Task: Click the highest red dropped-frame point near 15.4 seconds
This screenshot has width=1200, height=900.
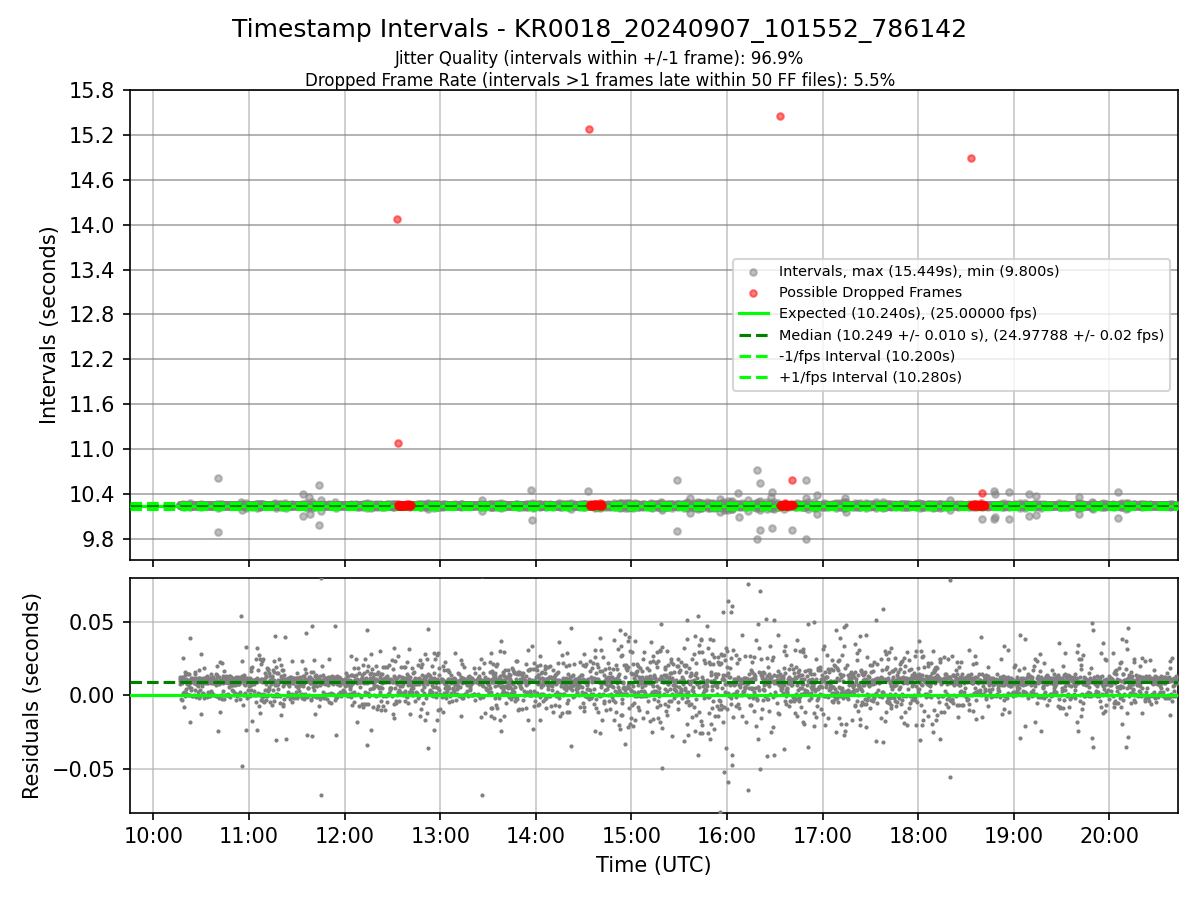Action: coord(780,116)
